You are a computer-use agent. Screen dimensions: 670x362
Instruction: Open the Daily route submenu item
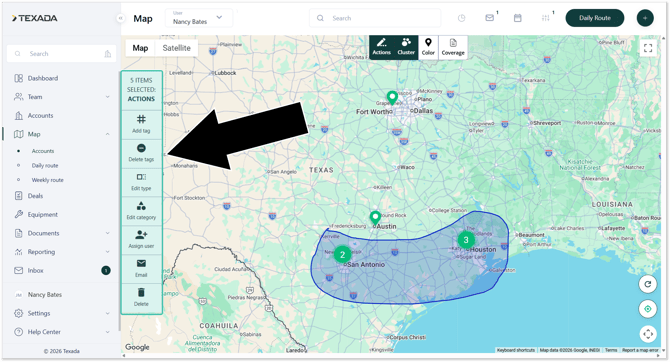tap(45, 165)
